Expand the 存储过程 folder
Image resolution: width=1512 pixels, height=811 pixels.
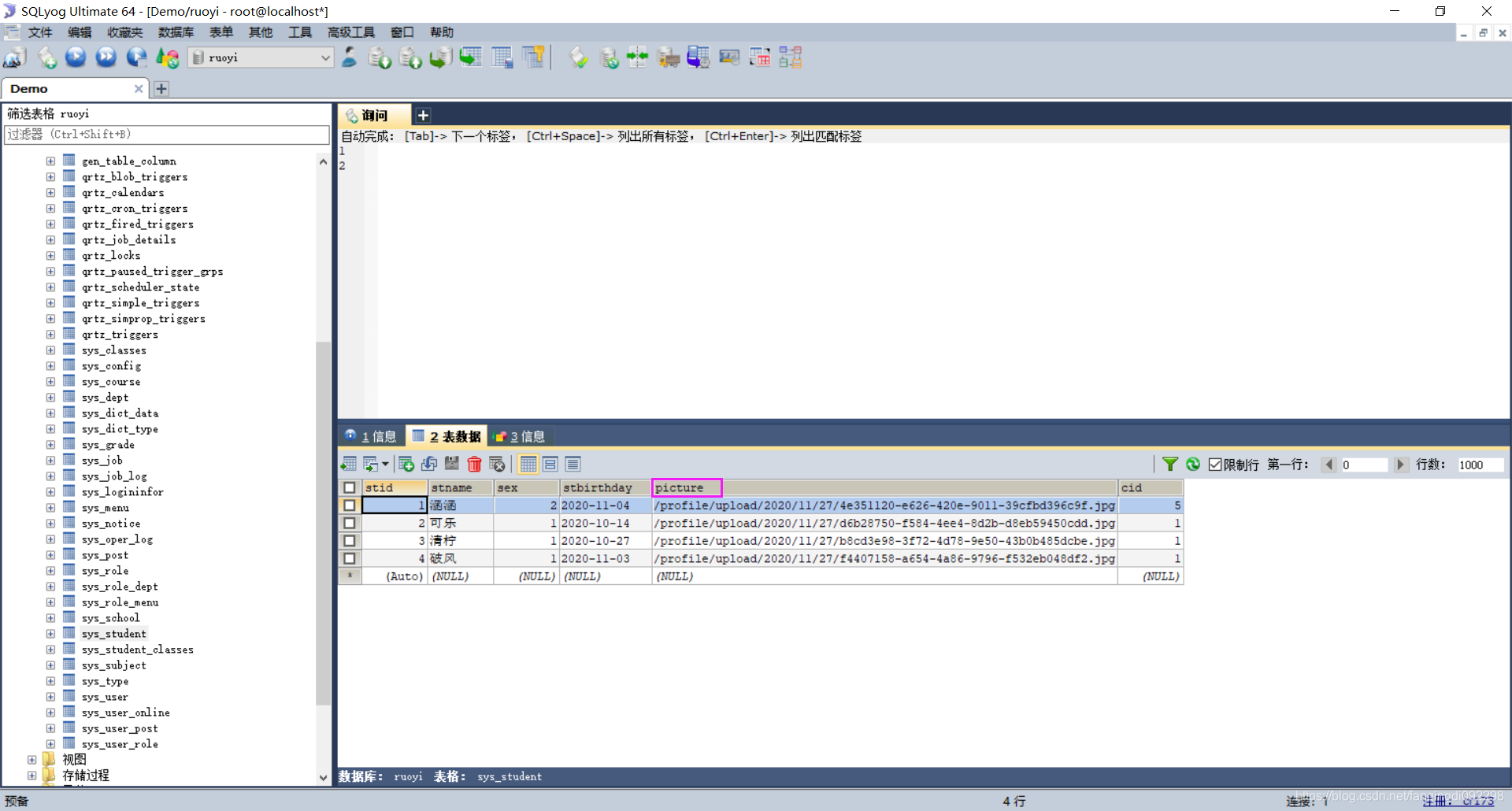[31, 776]
